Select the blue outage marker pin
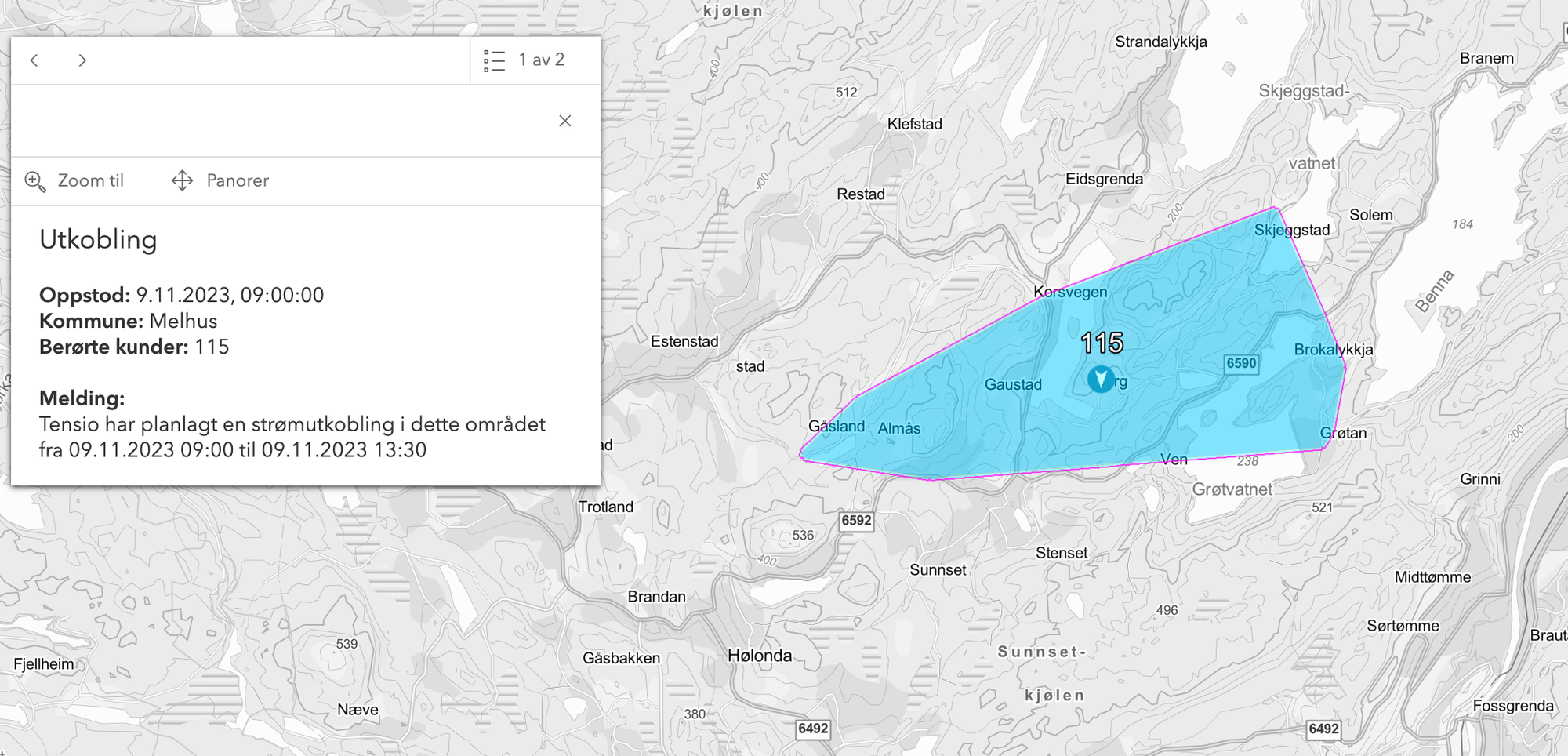This screenshot has height=756, width=1568. (1101, 380)
